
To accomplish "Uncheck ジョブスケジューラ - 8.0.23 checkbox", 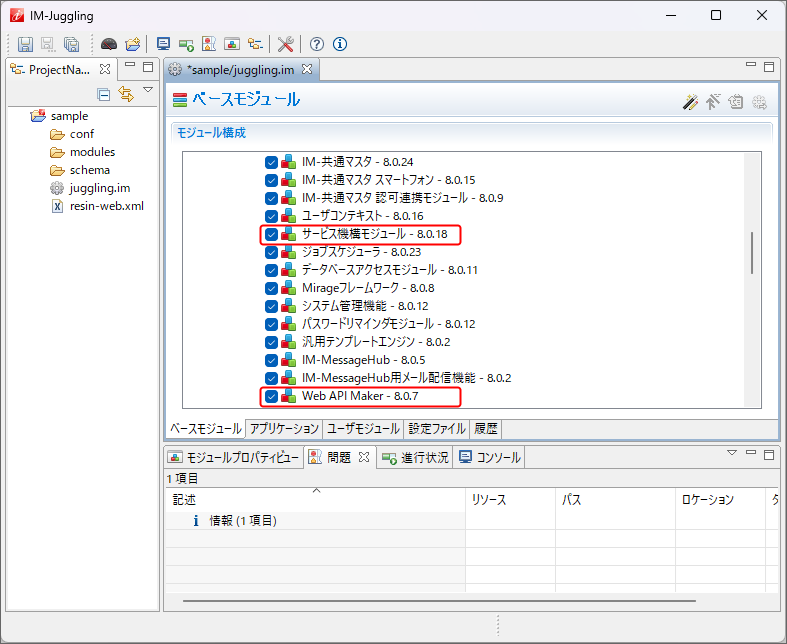I will pyautogui.click(x=271, y=252).
